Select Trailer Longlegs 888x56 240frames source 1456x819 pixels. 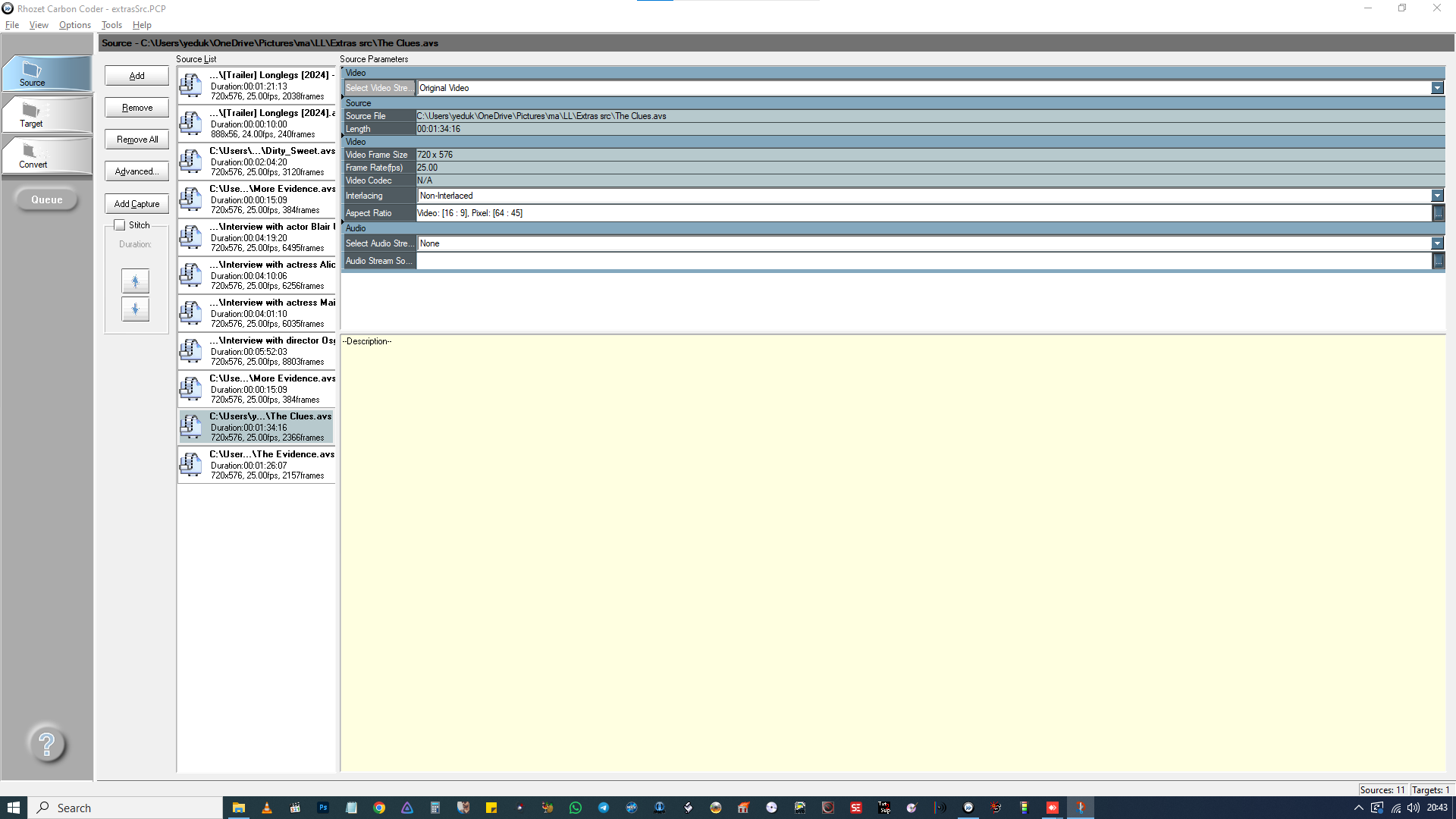(256, 124)
